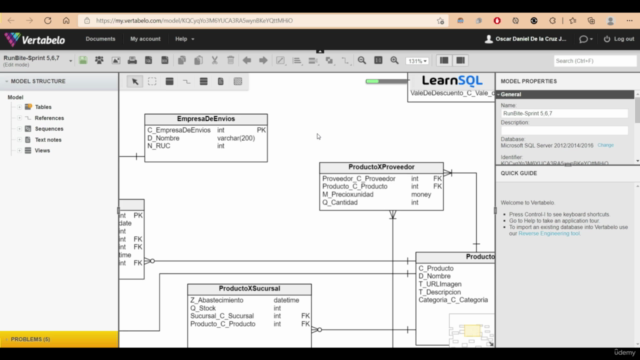
Task: Pick the add new table tool
Action: point(169,81)
